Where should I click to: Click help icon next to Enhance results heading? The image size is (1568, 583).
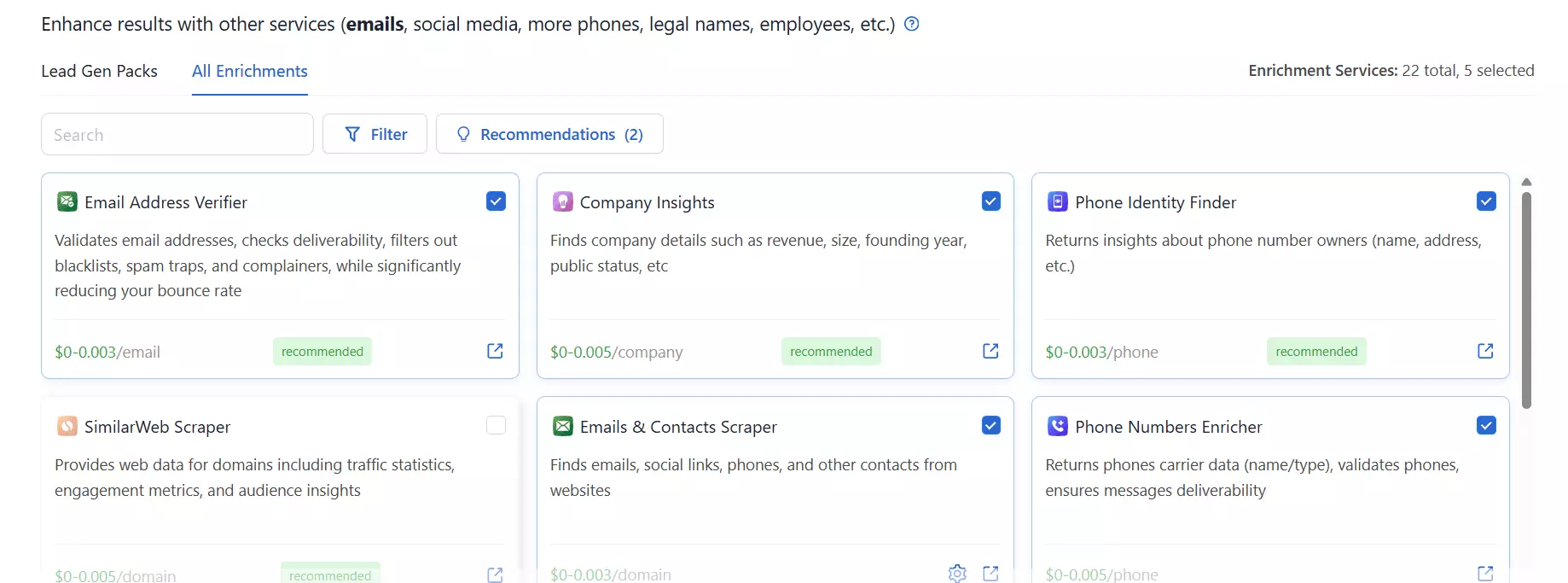point(911,24)
